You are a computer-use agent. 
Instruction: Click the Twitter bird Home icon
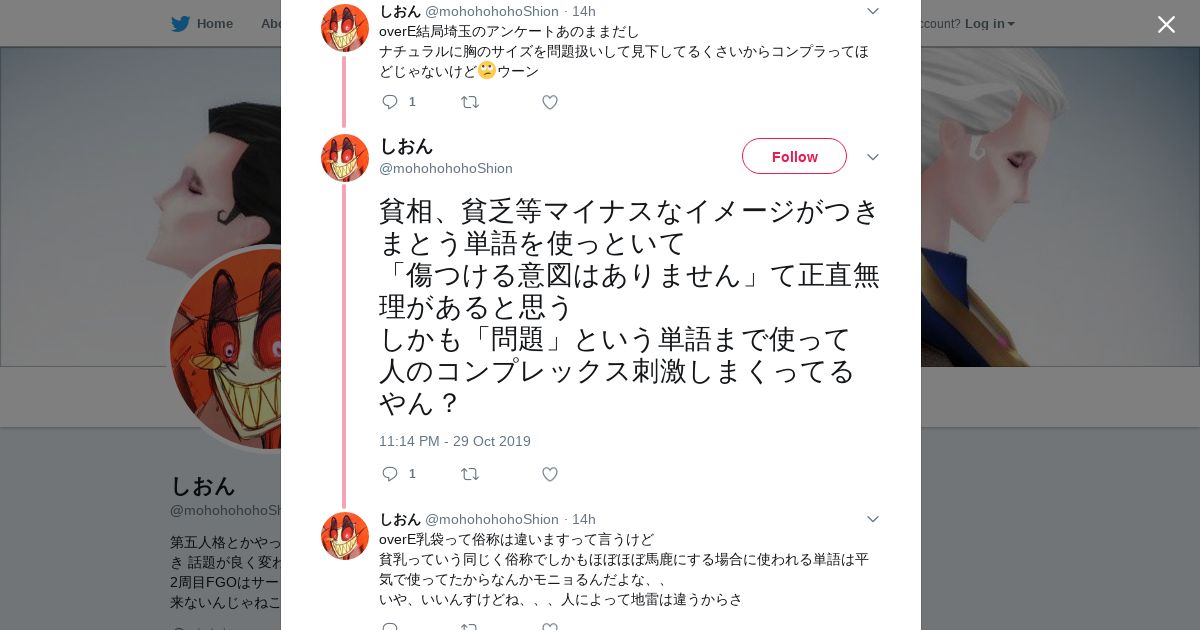(180, 24)
